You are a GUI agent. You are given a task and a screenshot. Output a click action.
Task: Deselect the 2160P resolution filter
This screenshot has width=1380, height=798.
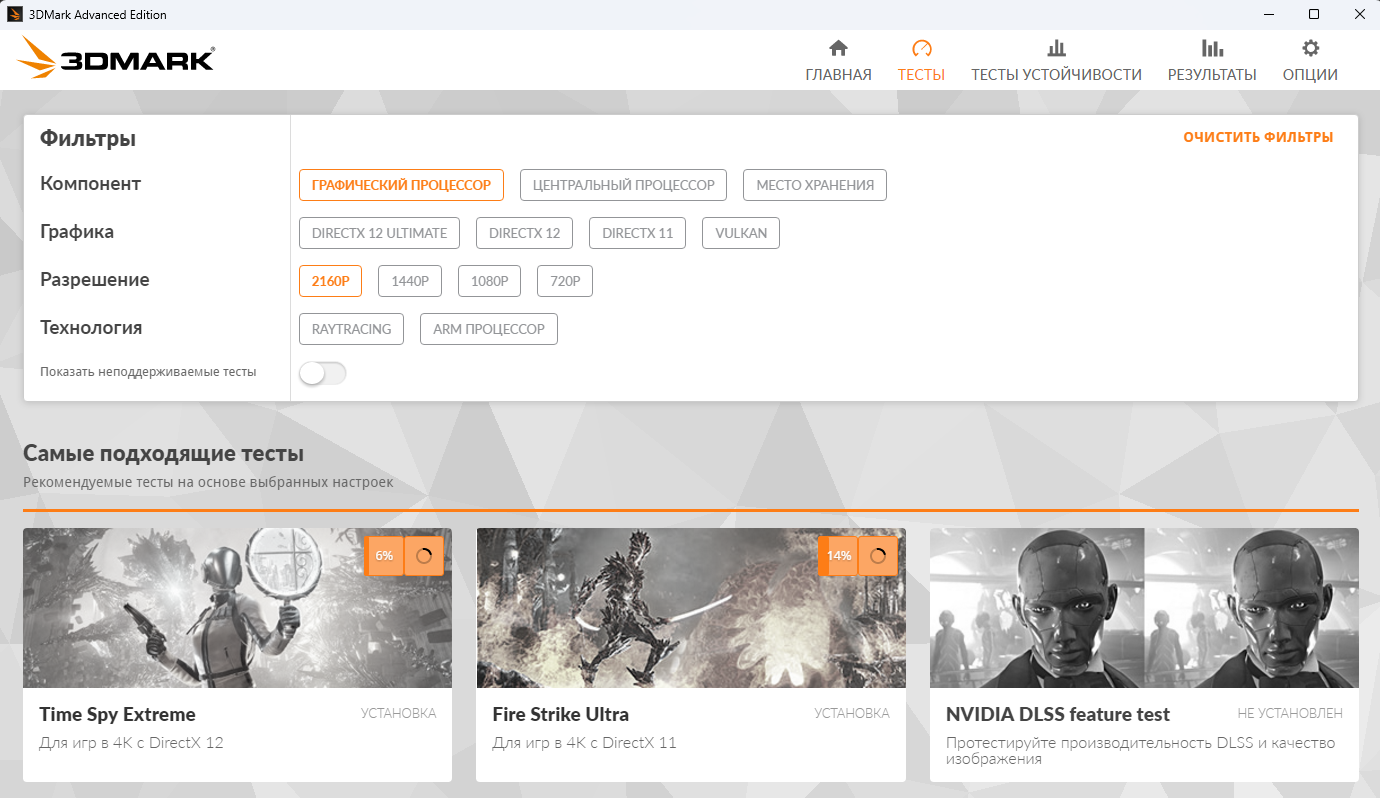[331, 281]
